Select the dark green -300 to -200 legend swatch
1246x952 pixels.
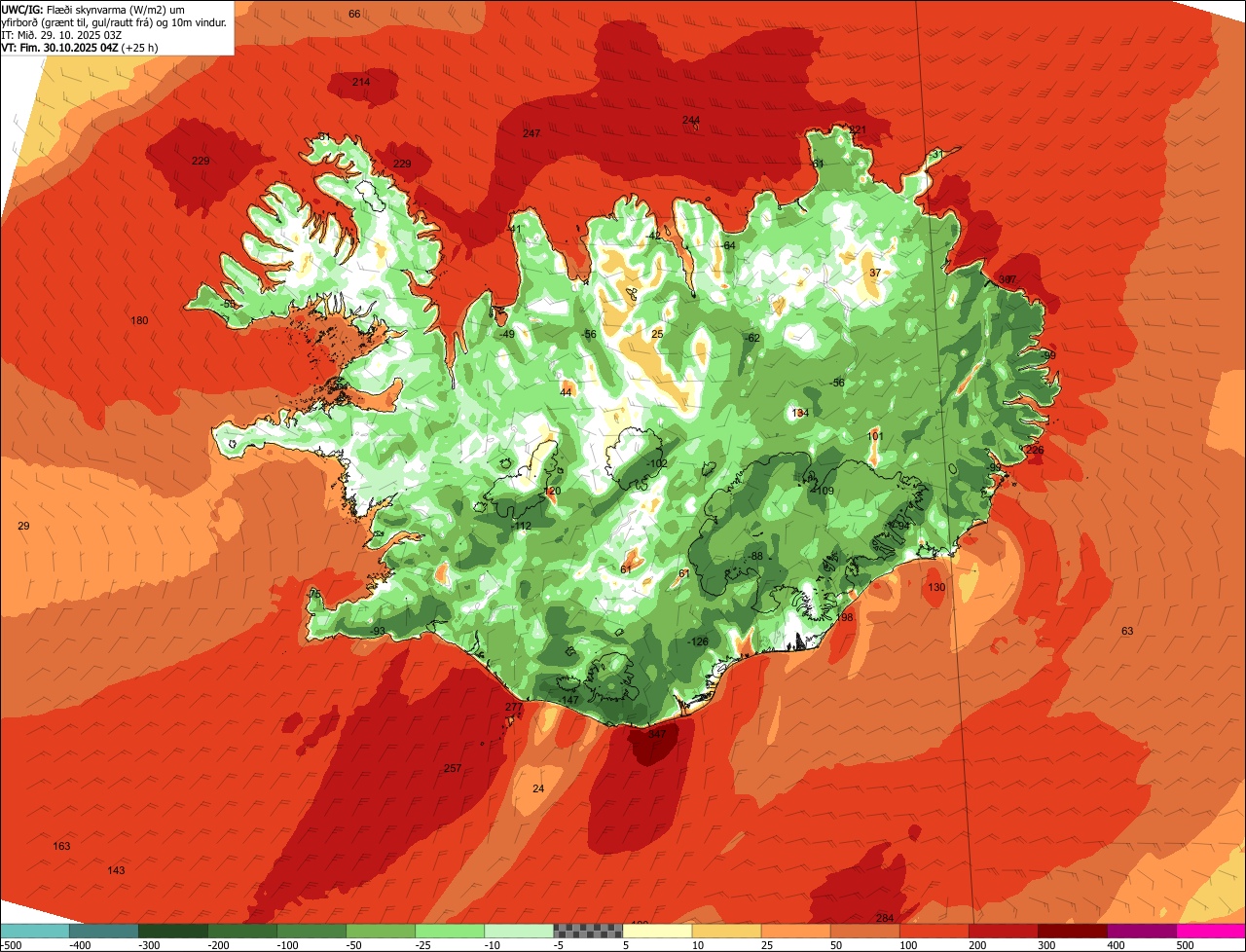coord(173,931)
